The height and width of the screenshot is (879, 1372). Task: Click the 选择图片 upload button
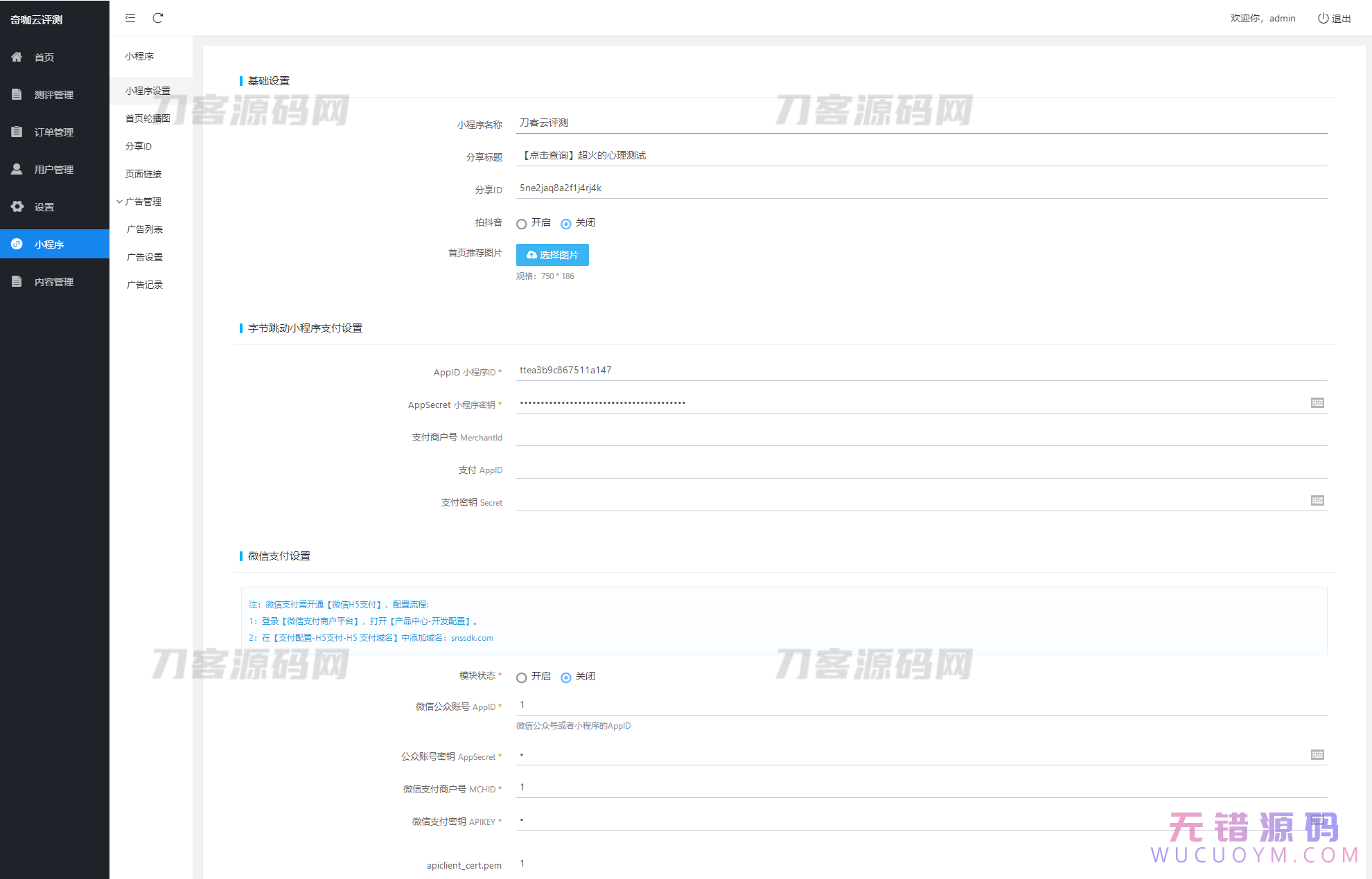tap(552, 255)
